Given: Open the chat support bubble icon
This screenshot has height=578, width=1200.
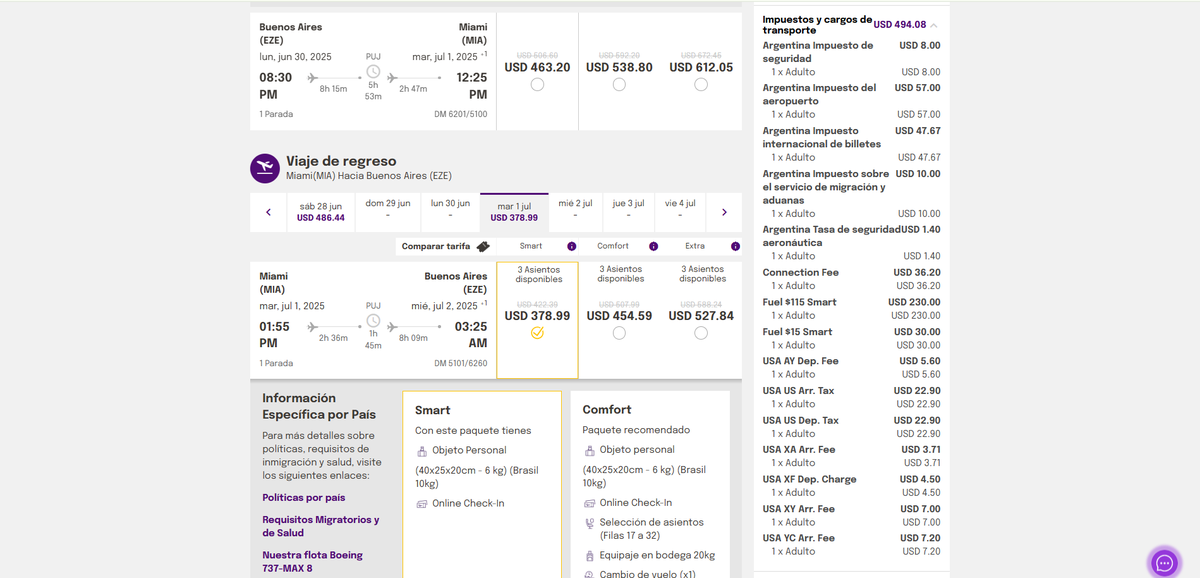Looking at the screenshot, I should coord(1164,562).
